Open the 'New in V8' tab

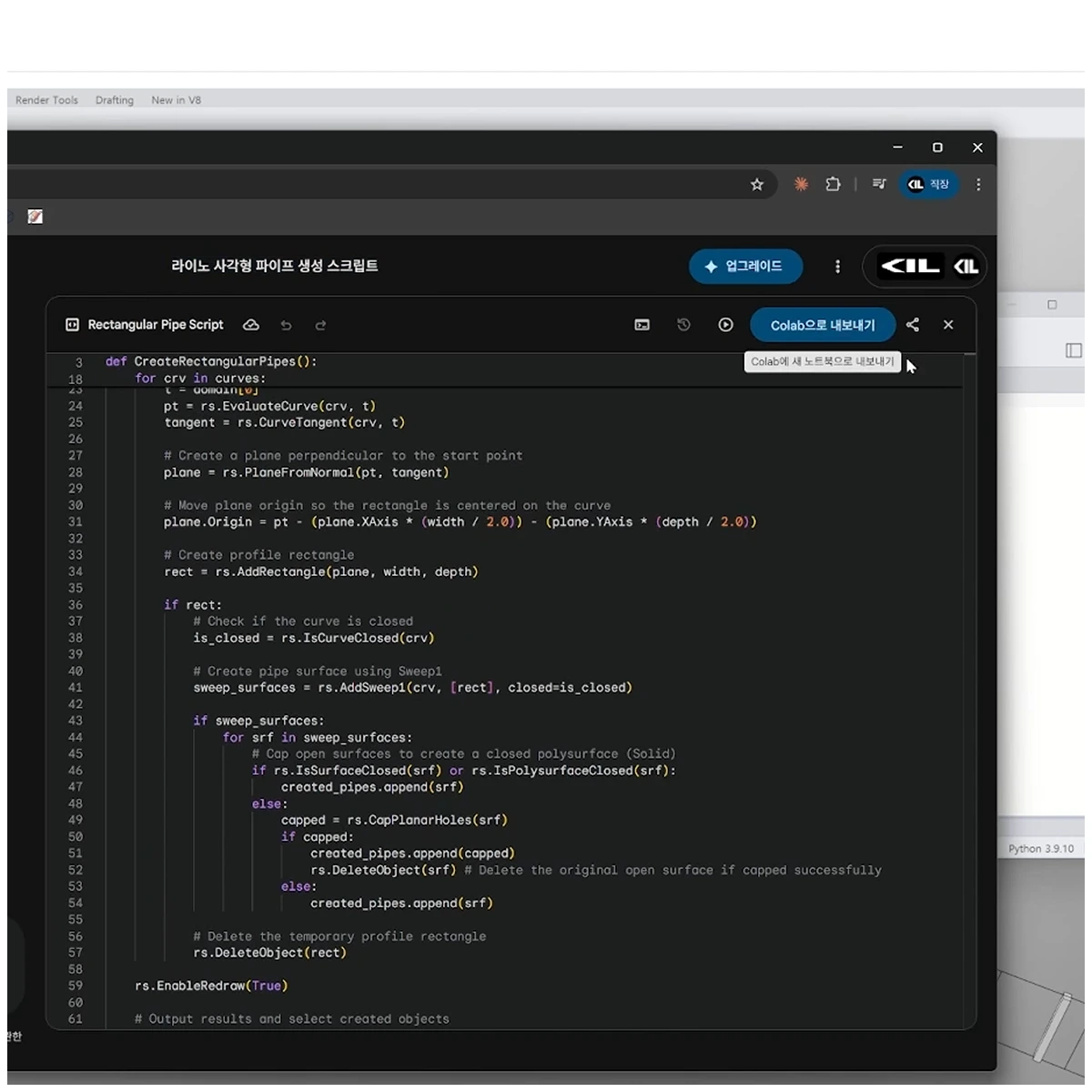[x=177, y=100]
